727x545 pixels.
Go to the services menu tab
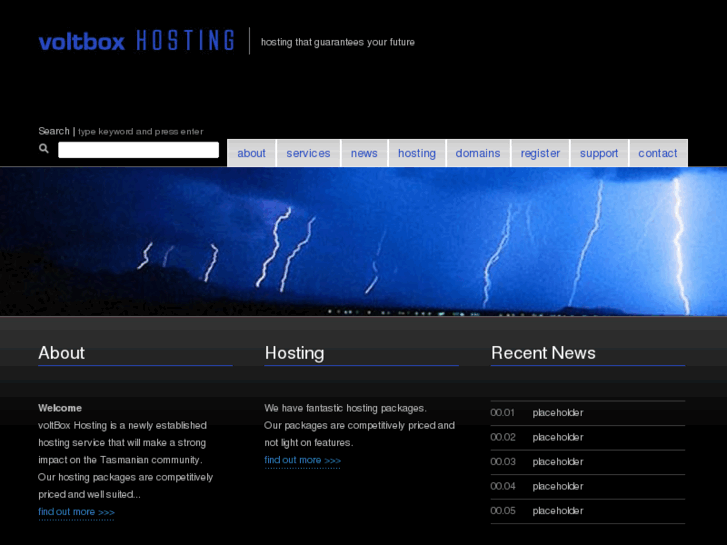pyautogui.click(x=308, y=153)
